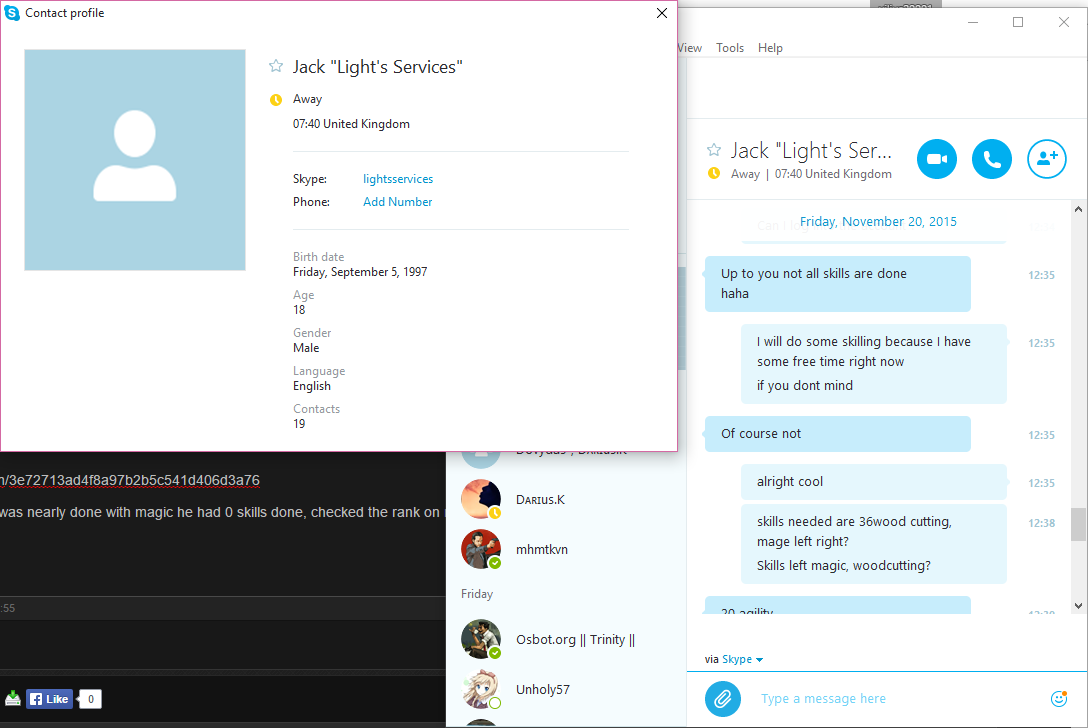Select the mhmtkvn contact
This screenshot has height=728, width=1088.
click(x=566, y=550)
